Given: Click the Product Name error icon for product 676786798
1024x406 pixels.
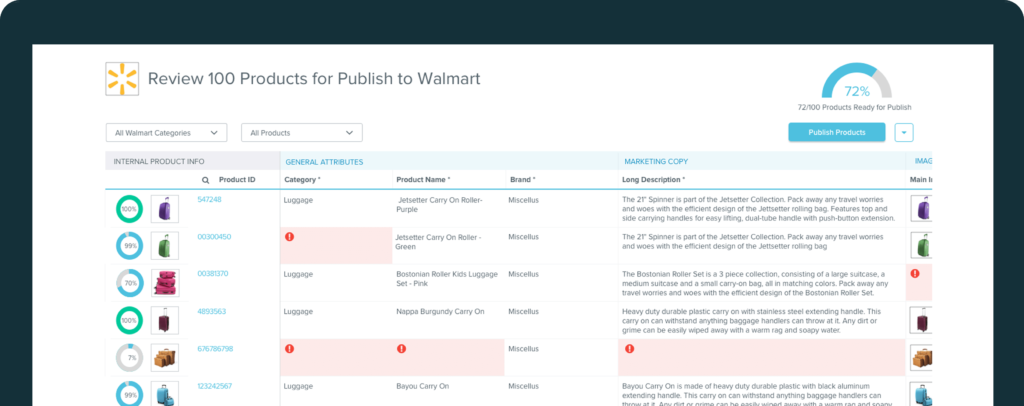Looking at the screenshot, I should coord(402,349).
